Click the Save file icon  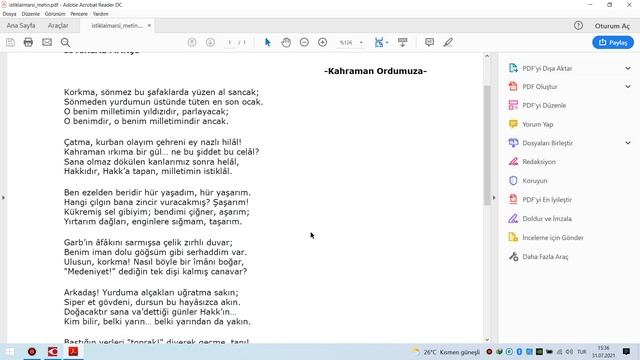point(10,42)
